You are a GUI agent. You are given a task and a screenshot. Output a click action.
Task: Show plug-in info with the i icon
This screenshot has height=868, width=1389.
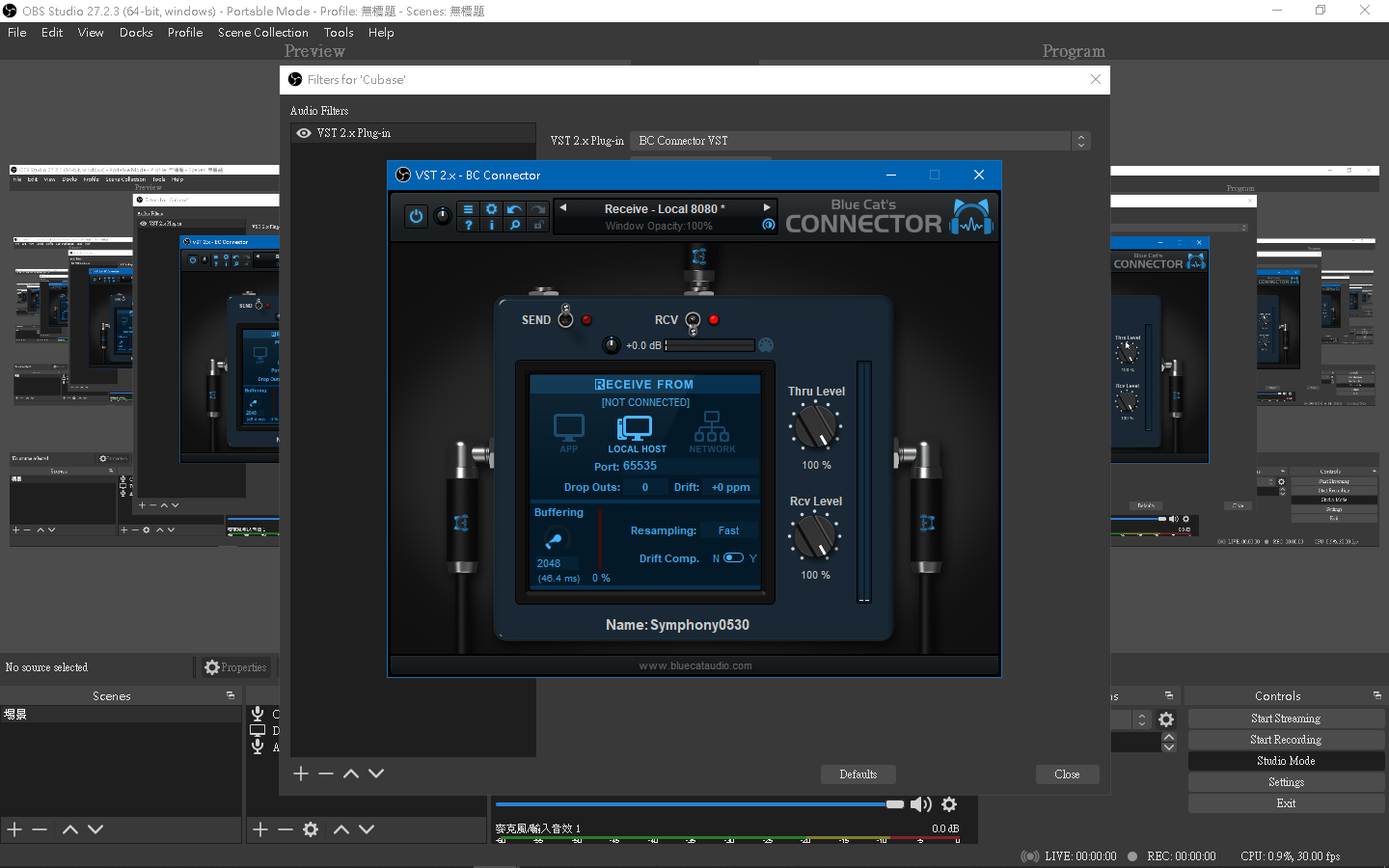click(x=491, y=225)
